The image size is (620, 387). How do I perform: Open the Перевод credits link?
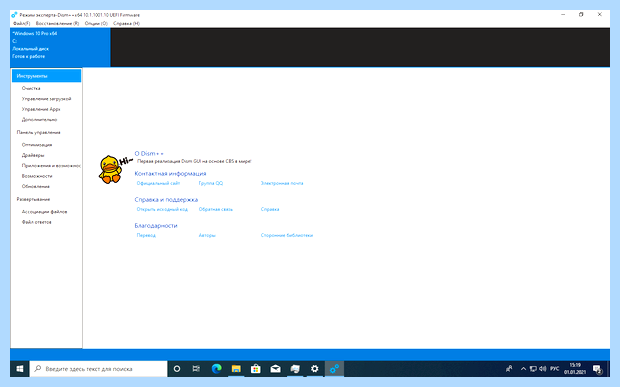tap(146, 236)
